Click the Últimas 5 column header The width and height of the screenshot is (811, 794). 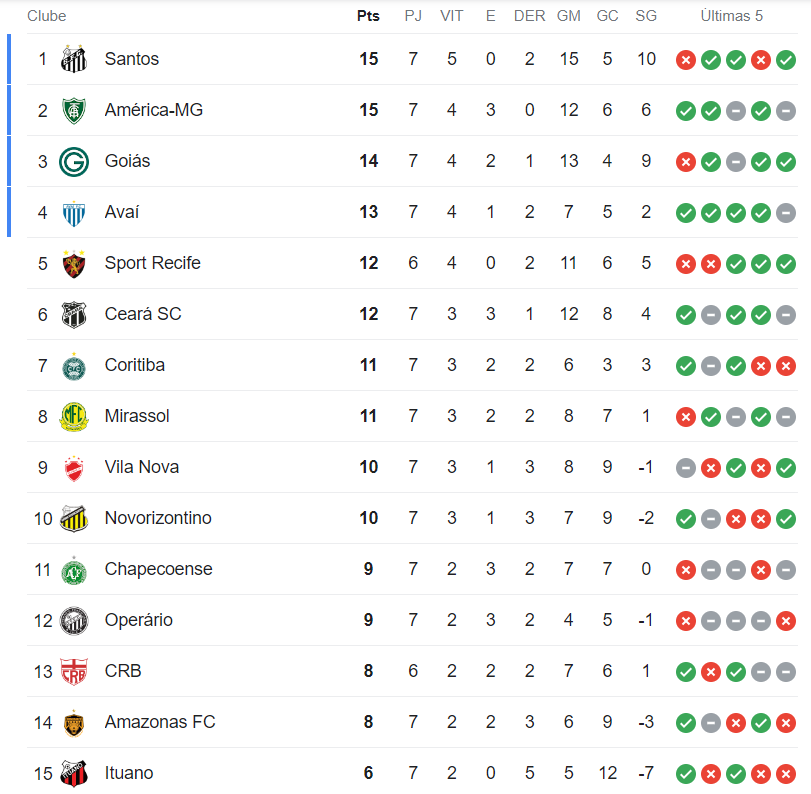point(731,16)
